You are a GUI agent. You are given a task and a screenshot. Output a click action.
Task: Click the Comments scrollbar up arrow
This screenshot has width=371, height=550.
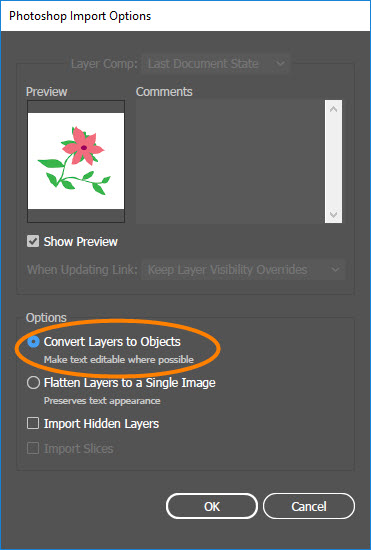[x=333, y=109]
